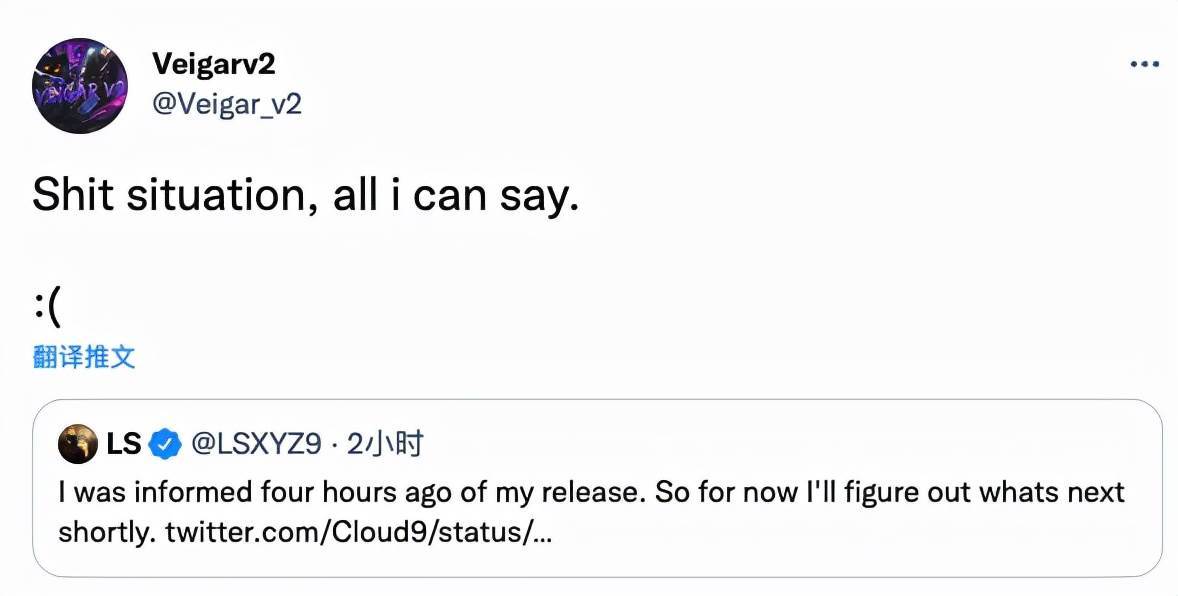Open quoted tweet text about release

pyautogui.click(x=591, y=513)
